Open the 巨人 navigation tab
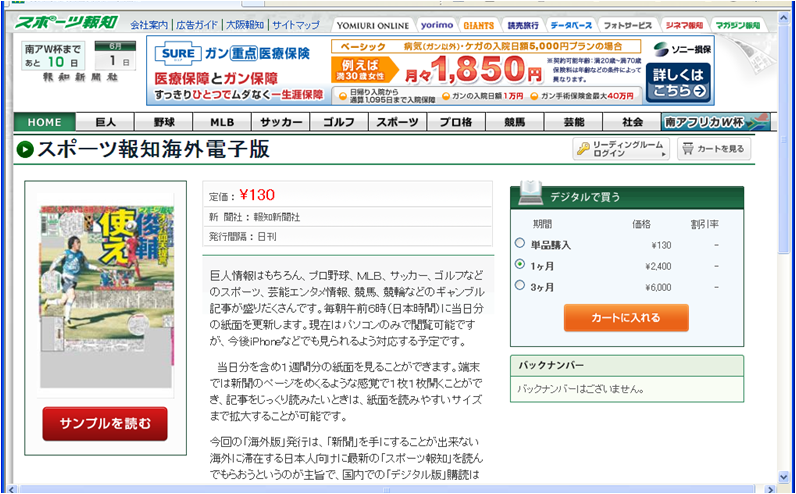Viewport: 796px width, 494px height. click(x=105, y=122)
